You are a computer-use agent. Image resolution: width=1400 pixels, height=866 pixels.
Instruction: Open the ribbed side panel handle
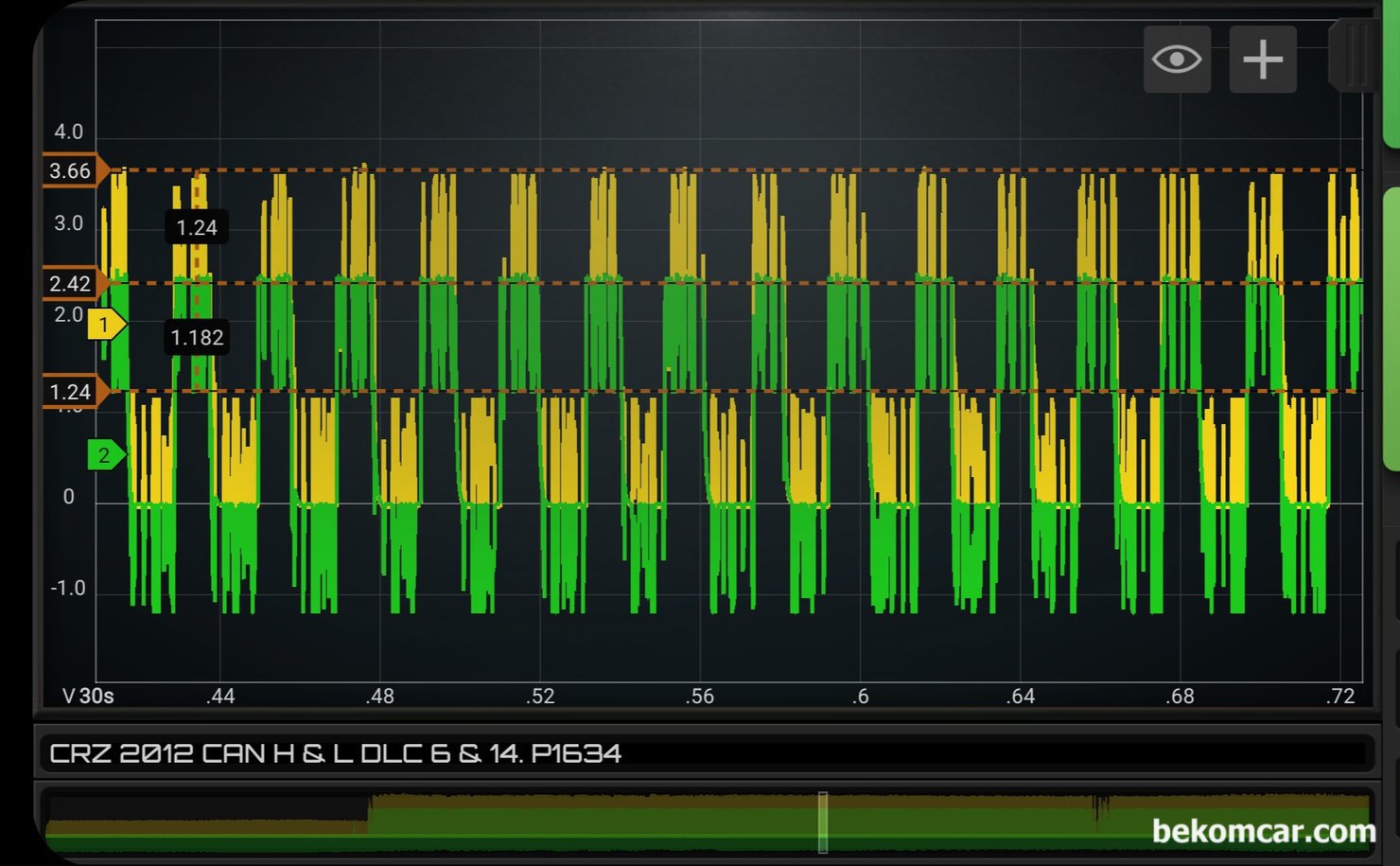tap(1354, 57)
